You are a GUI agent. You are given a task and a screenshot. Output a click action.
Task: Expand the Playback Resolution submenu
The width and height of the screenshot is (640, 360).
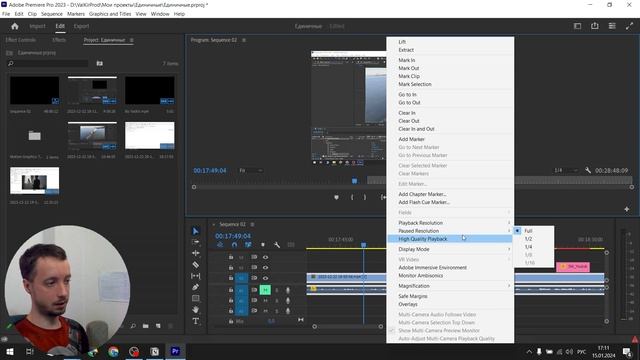[450, 223]
